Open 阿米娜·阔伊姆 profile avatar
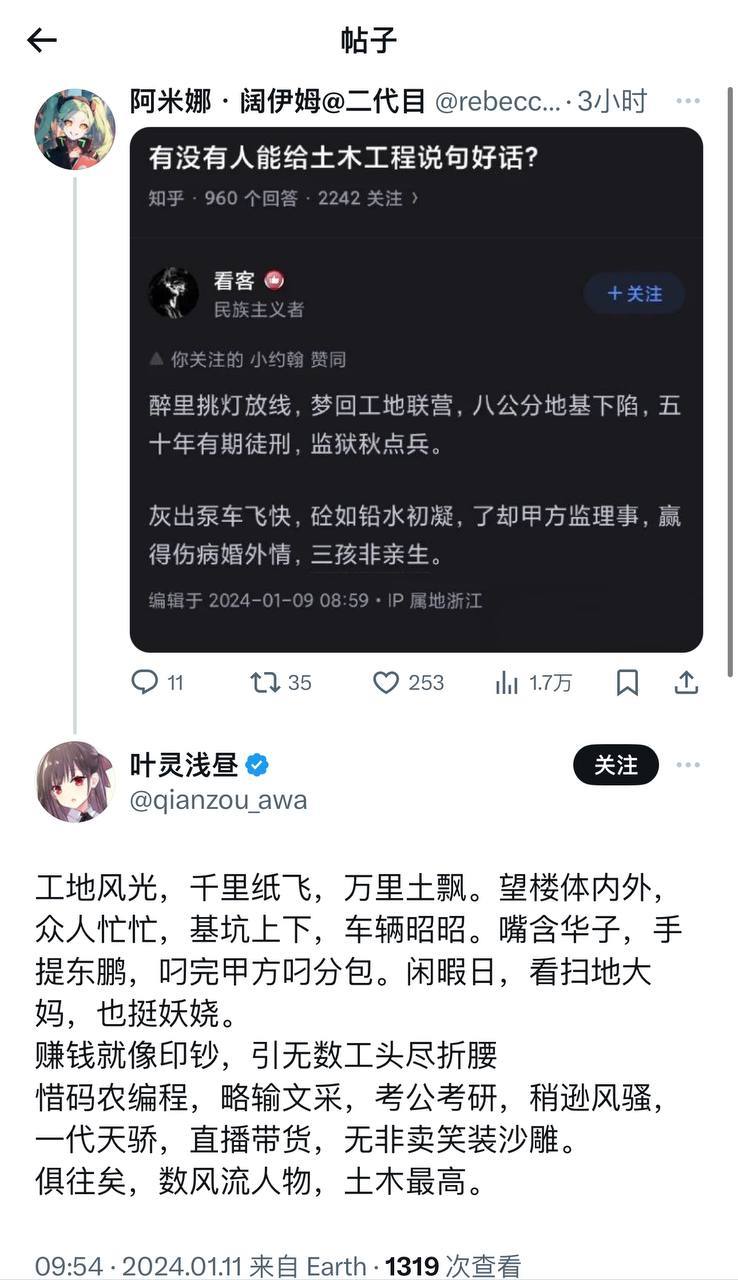 click(75, 129)
